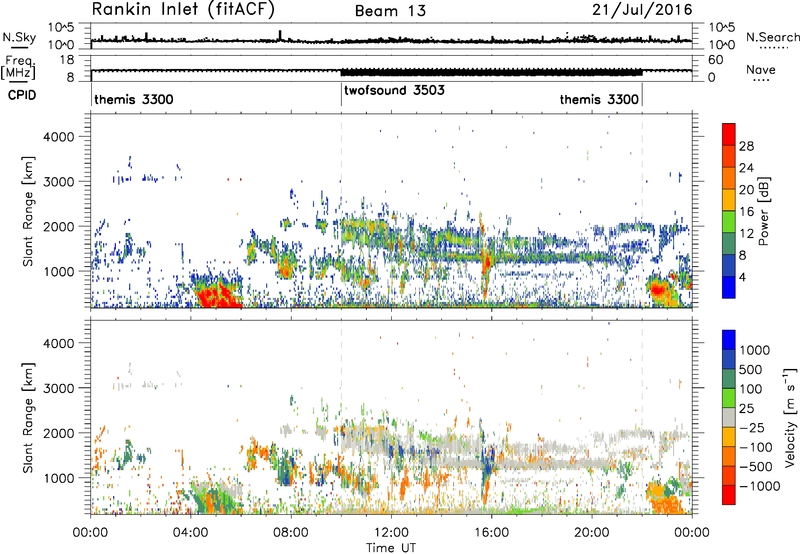
Task: Click the '20' label on power colorbar
Action: [x=746, y=190]
